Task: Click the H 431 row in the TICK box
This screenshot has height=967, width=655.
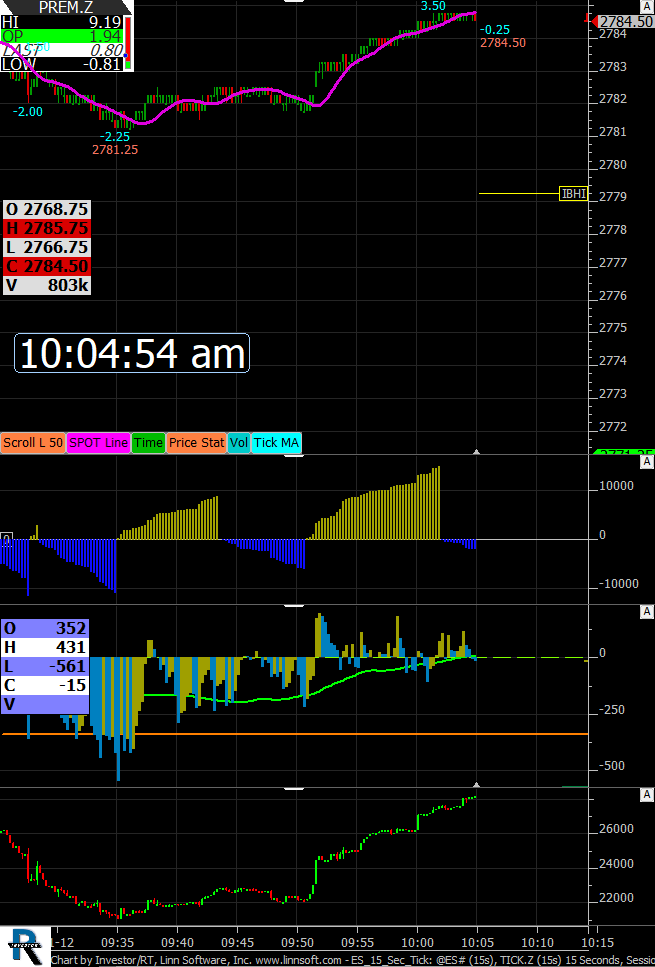Action: [x=45, y=647]
